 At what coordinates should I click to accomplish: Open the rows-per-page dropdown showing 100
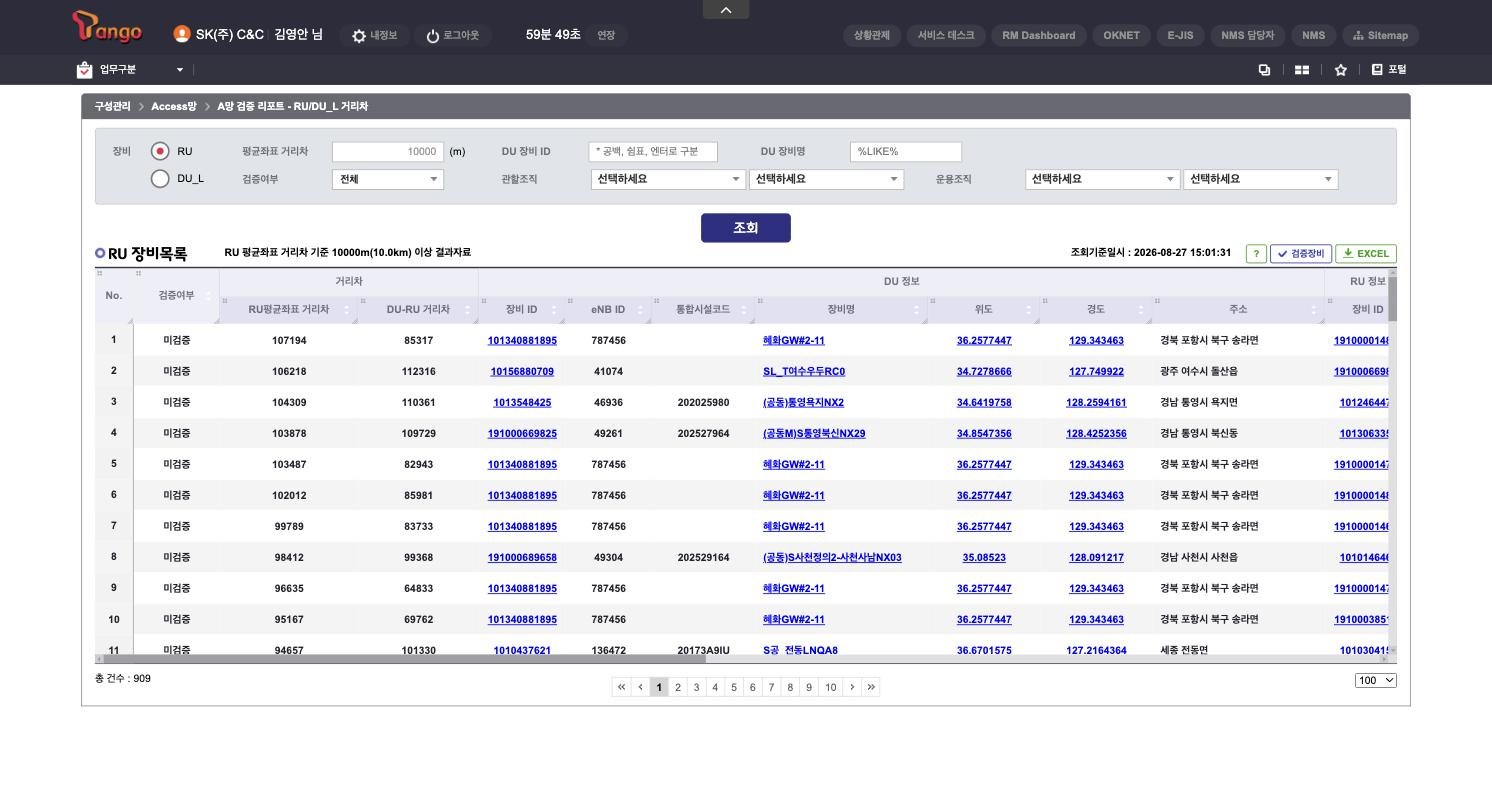pyautogui.click(x=1376, y=680)
